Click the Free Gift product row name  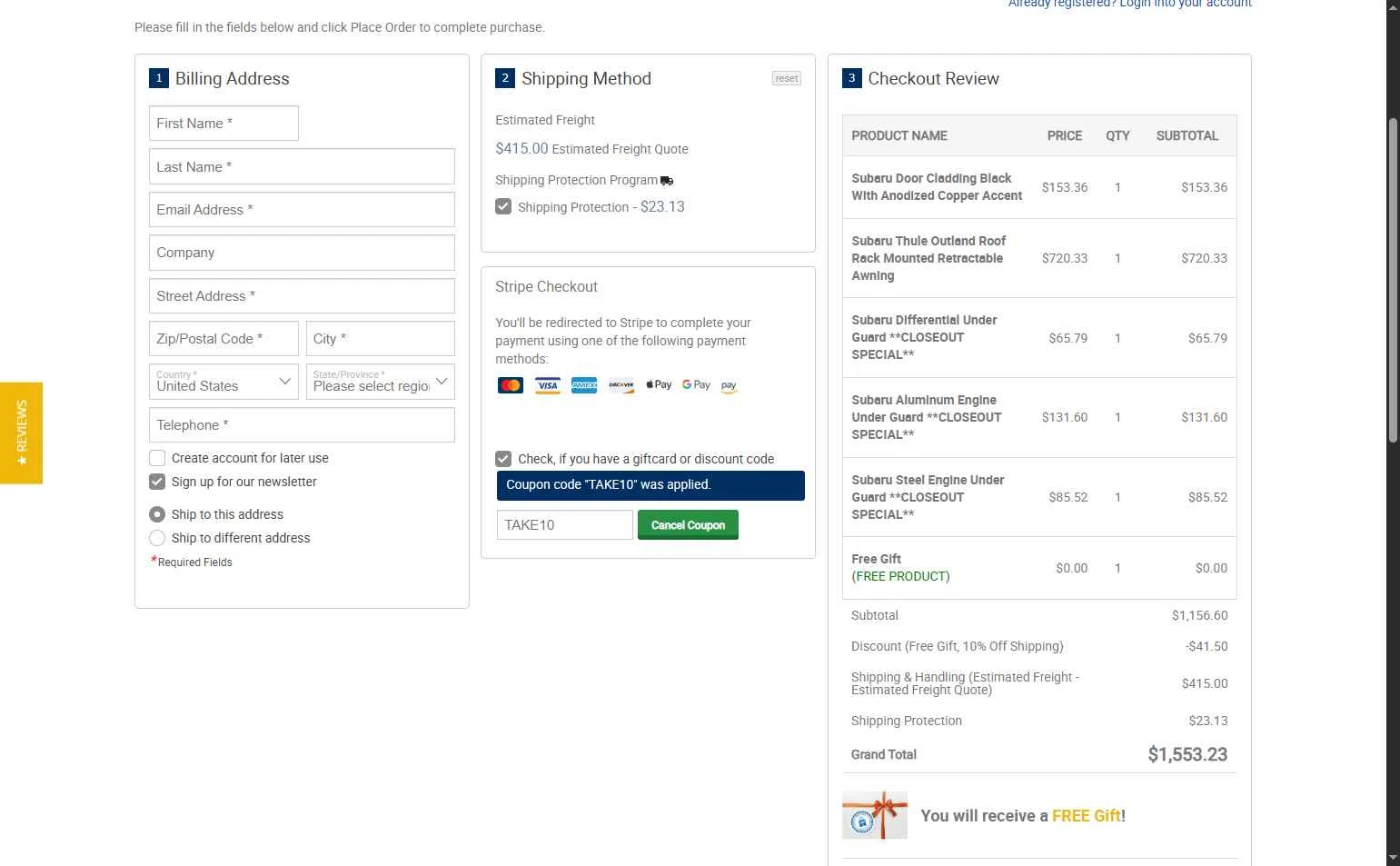tap(876, 559)
